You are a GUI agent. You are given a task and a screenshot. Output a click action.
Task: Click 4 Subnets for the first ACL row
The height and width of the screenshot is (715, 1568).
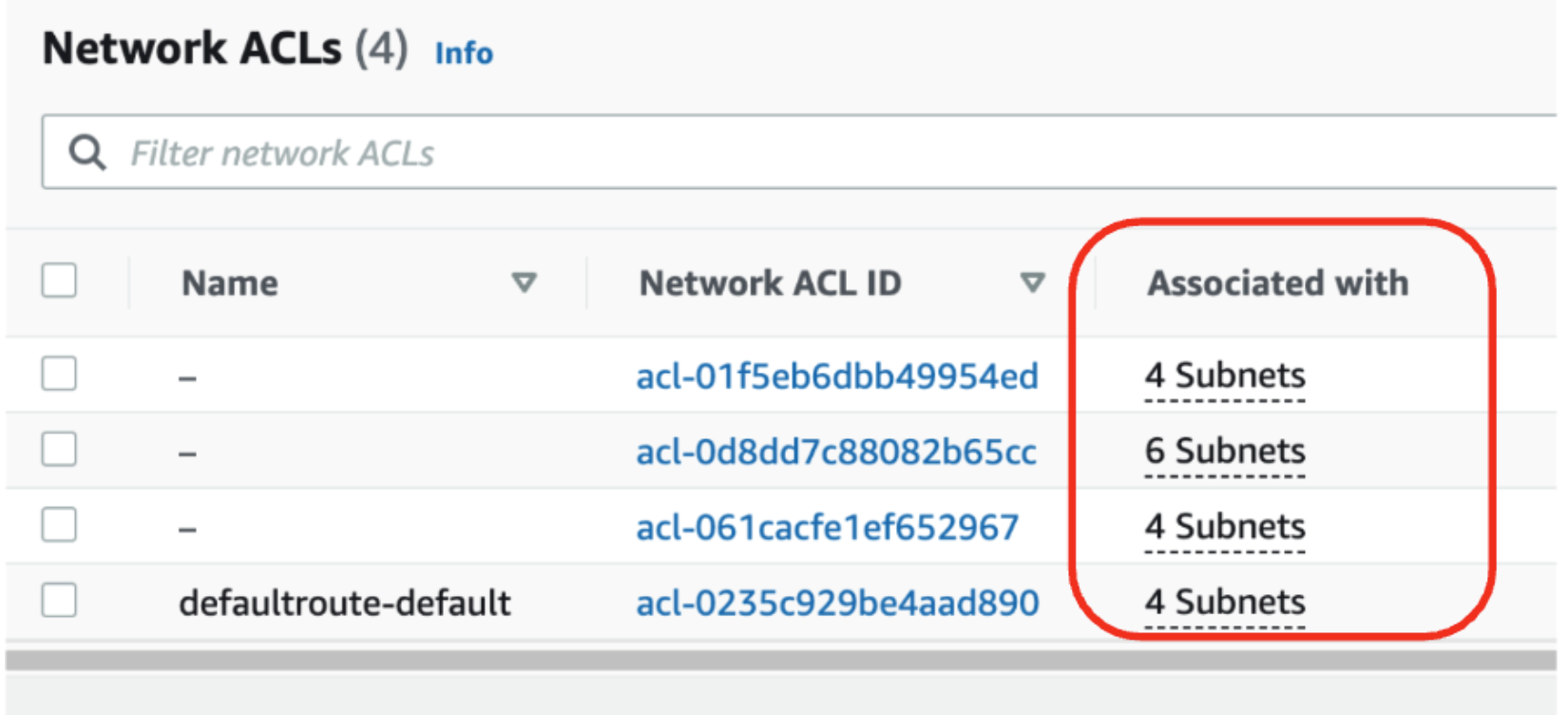(x=1224, y=376)
